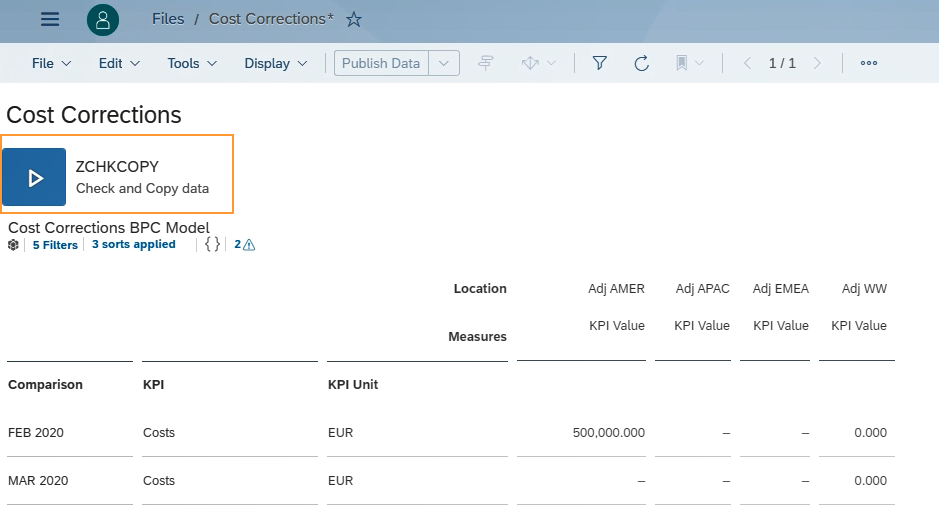The height and width of the screenshot is (532, 939).
Task: Select Cost Corrections breadcrumb title
Action: coord(271,19)
